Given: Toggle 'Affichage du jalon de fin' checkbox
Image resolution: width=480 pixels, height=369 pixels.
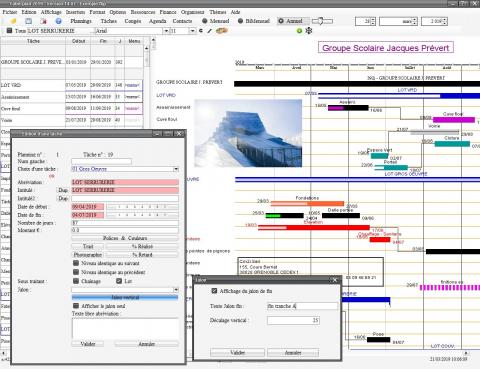Looking at the screenshot, I should click(x=214, y=291).
